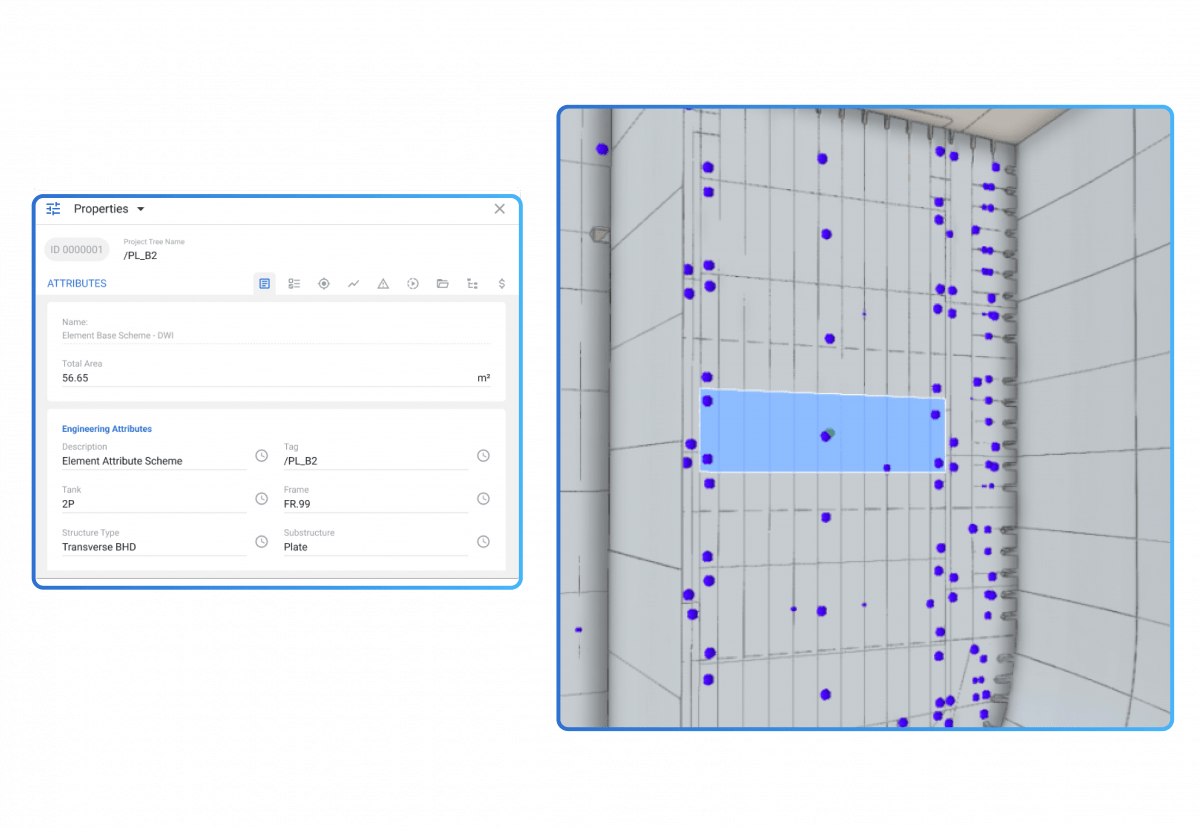Select the highlighted blue plate in the 3D view
This screenshot has width=1200, height=828.
point(820,430)
